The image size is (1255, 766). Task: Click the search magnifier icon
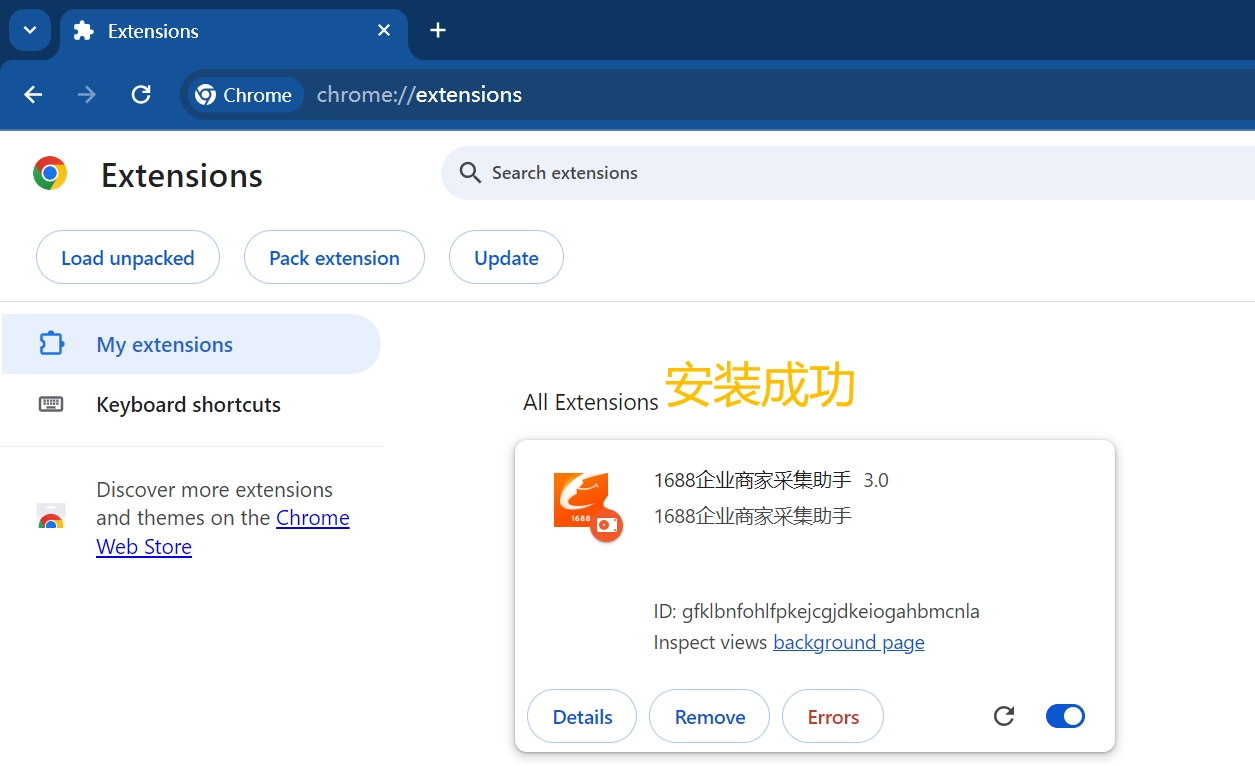click(470, 173)
